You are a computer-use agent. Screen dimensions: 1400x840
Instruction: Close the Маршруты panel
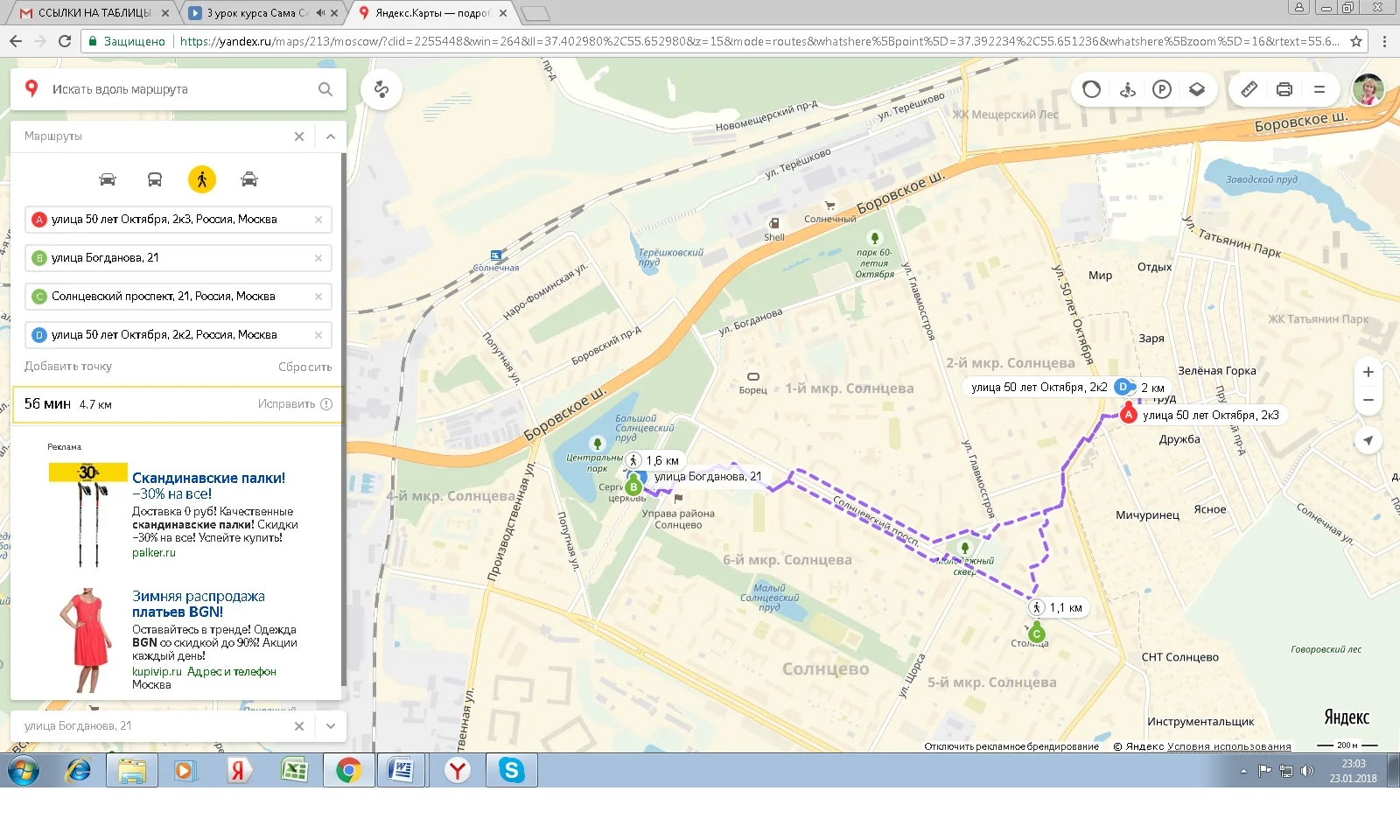[299, 136]
